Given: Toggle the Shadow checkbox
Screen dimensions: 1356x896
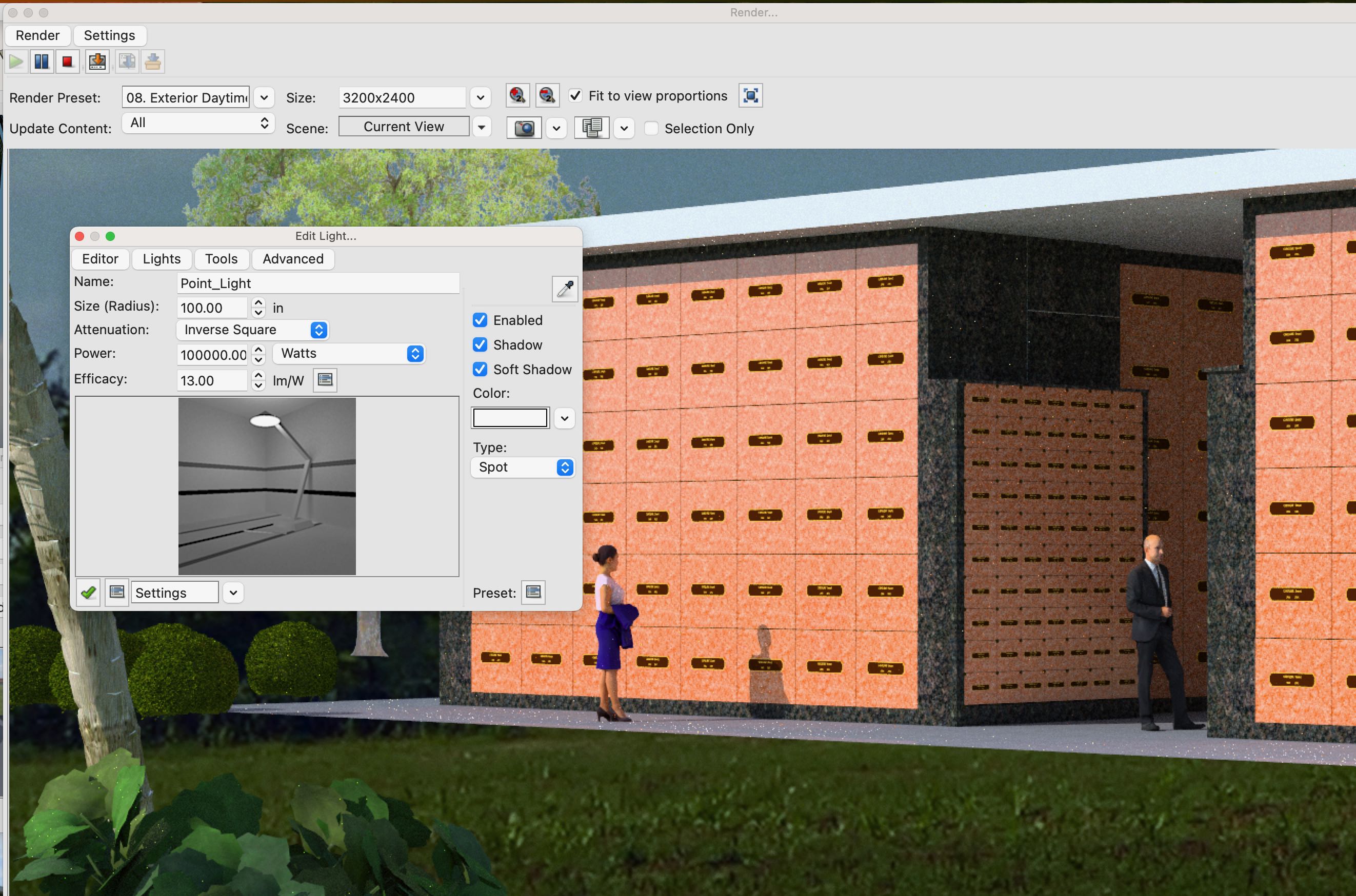Looking at the screenshot, I should pos(480,344).
